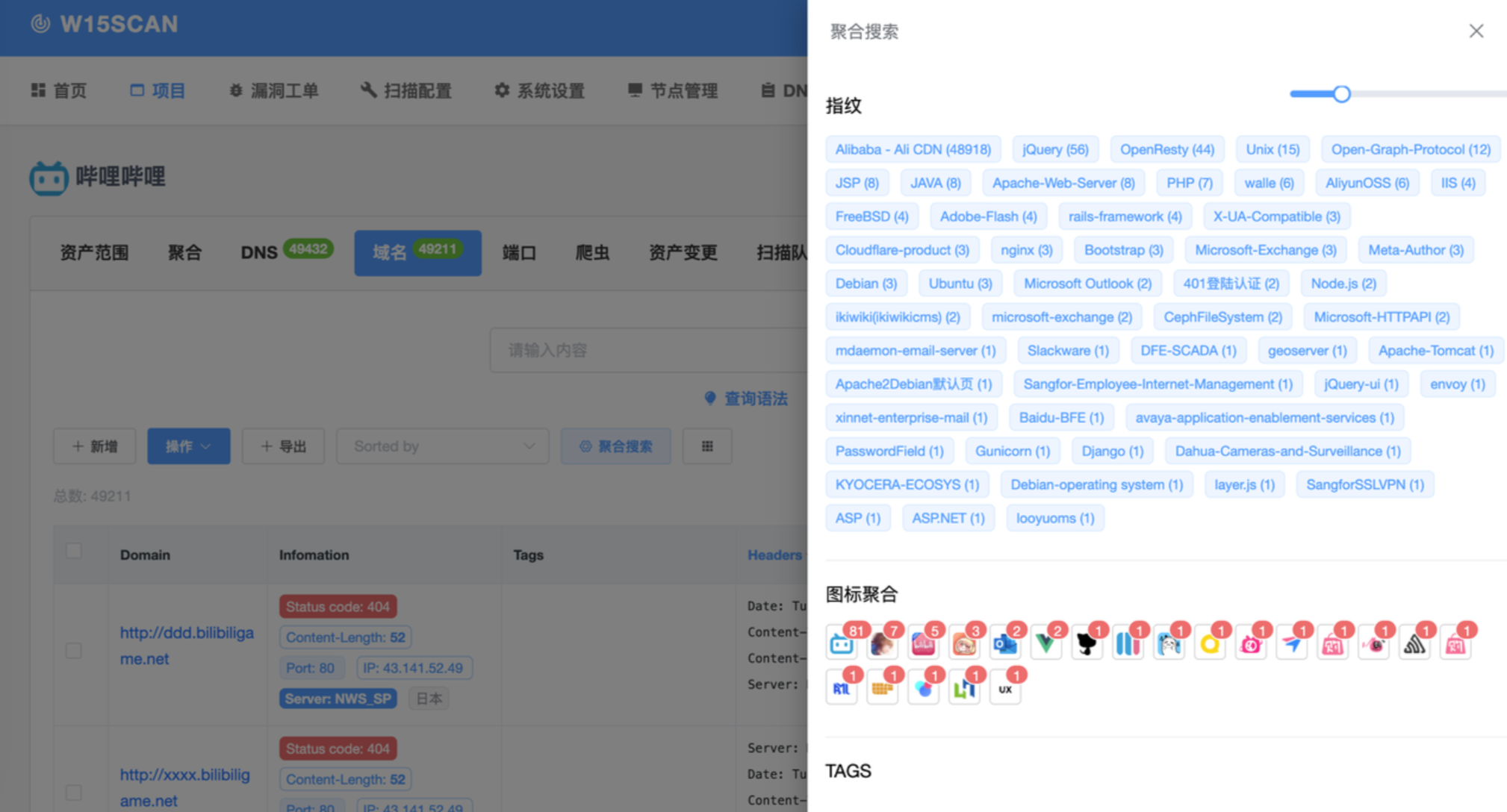Open the 操作 dropdown button
Image resolution: width=1507 pixels, height=812 pixels.
(188, 446)
